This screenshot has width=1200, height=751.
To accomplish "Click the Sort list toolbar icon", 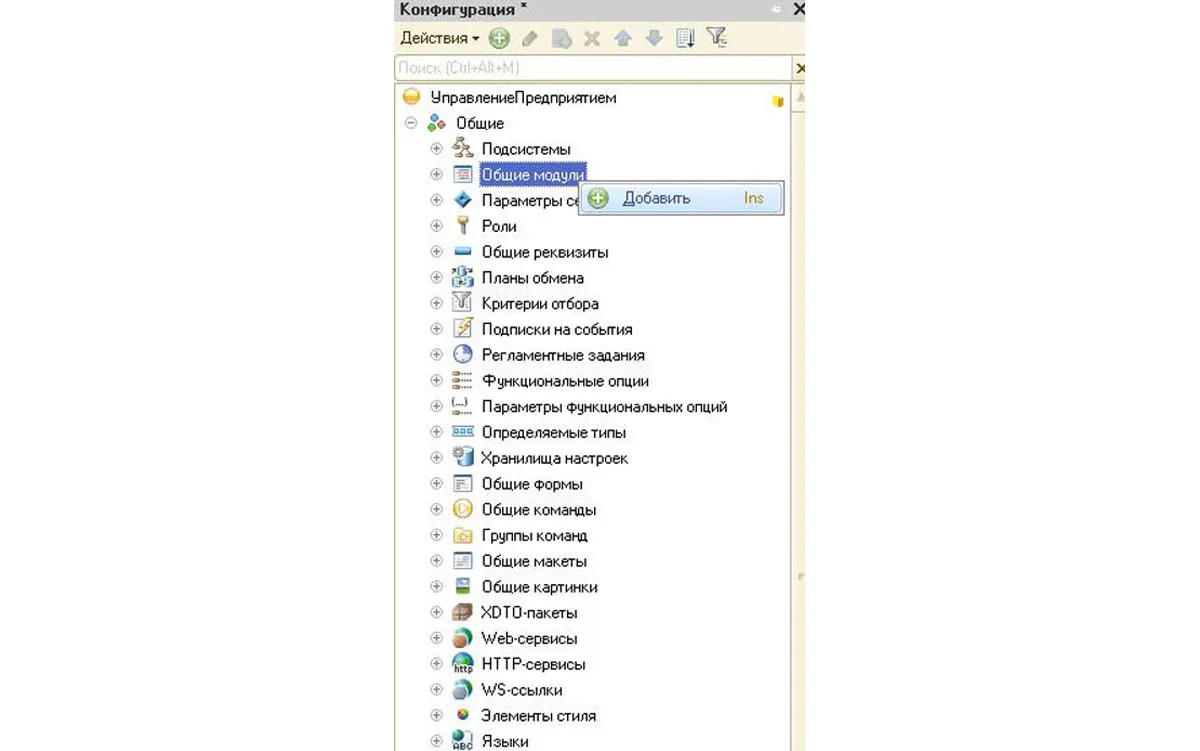I will [x=685, y=39].
